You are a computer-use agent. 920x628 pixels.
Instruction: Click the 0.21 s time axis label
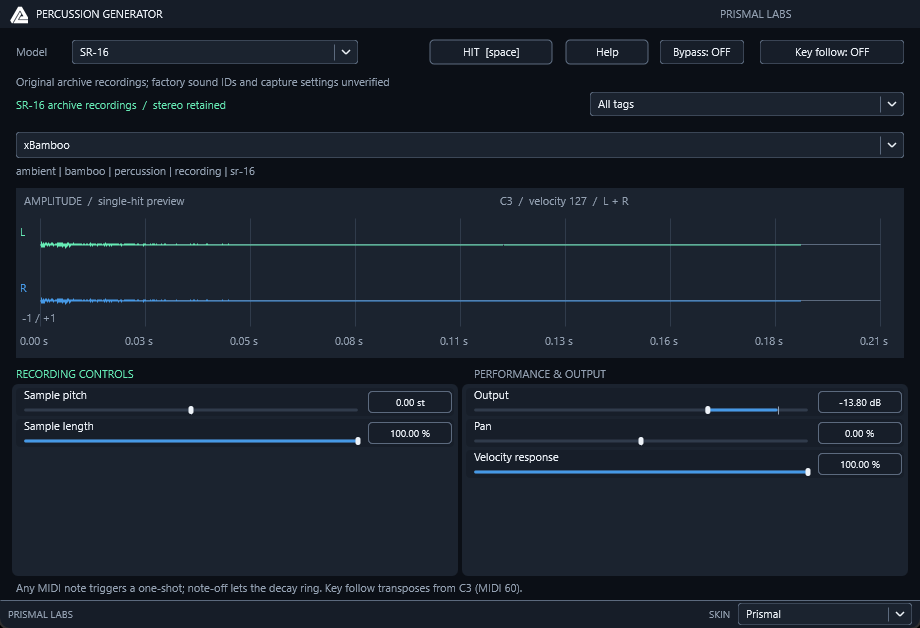(x=874, y=341)
